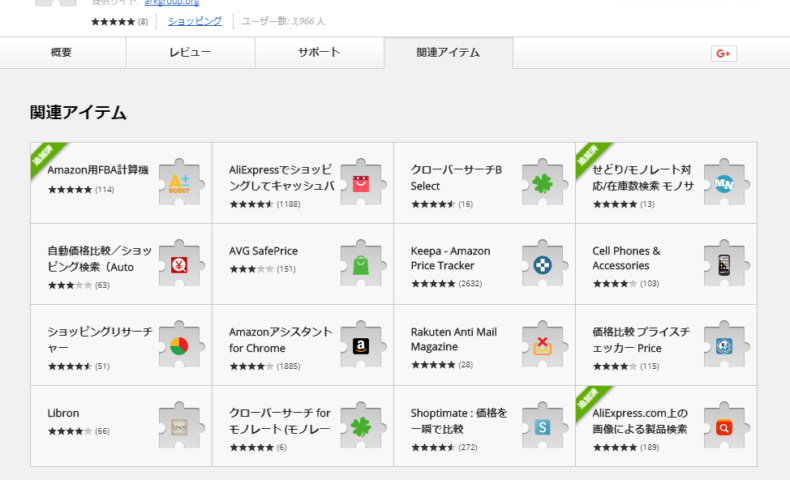The height and width of the screenshot is (480, 790).
Task: Click the Shoptimate rating count (272)
Action: click(468, 447)
